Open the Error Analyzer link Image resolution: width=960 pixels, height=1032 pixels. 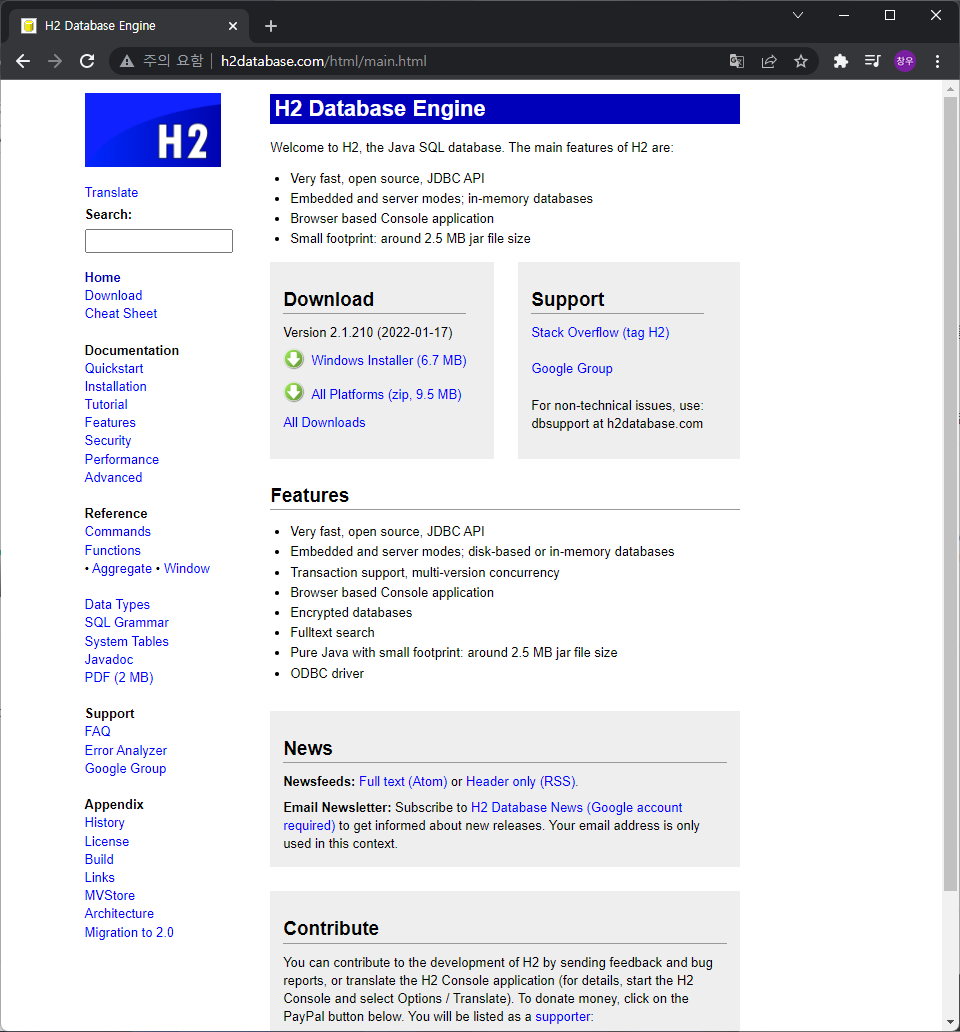click(126, 750)
